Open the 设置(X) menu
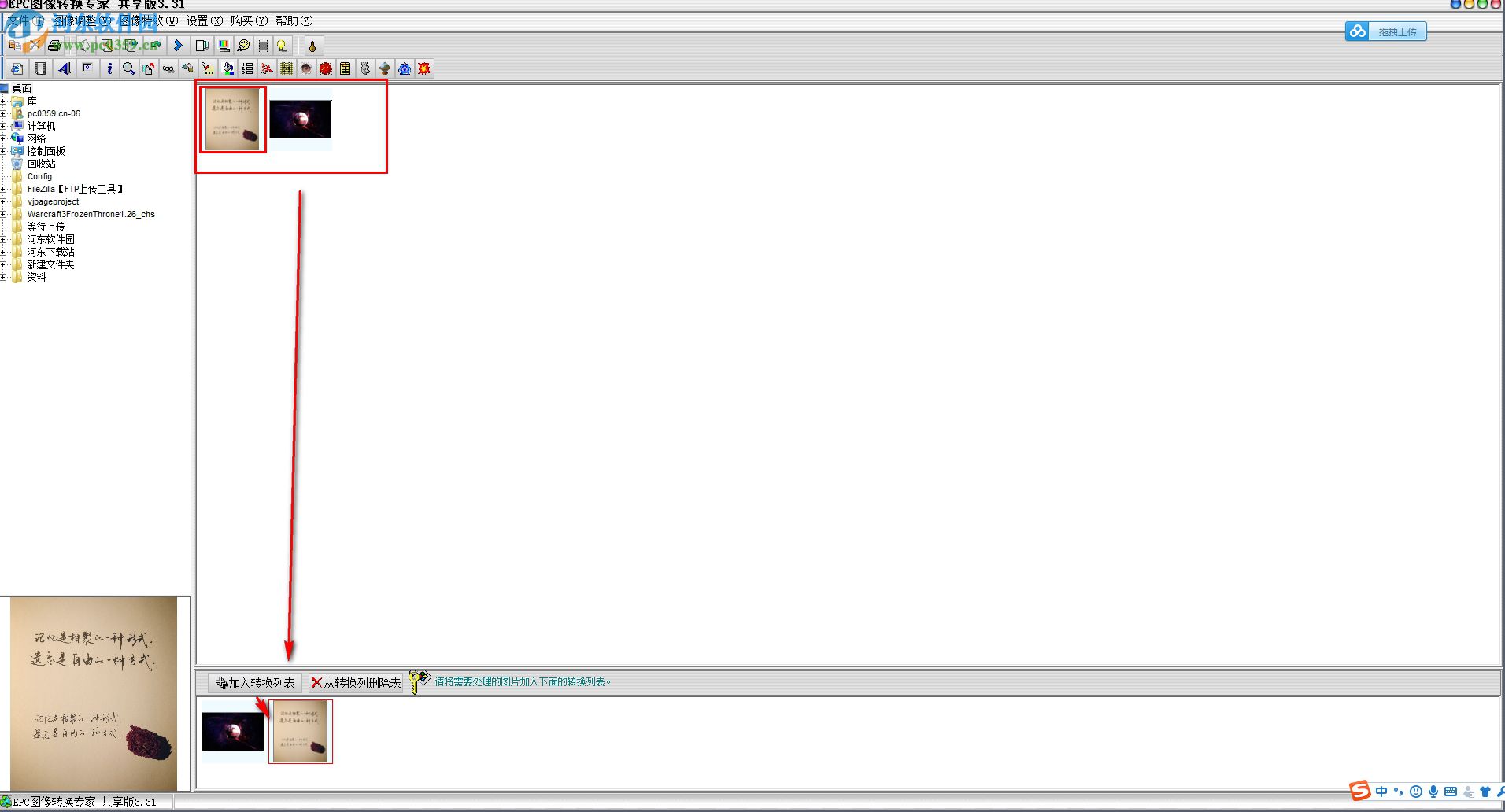Viewport: 1505px width, 812px height. 205,20
